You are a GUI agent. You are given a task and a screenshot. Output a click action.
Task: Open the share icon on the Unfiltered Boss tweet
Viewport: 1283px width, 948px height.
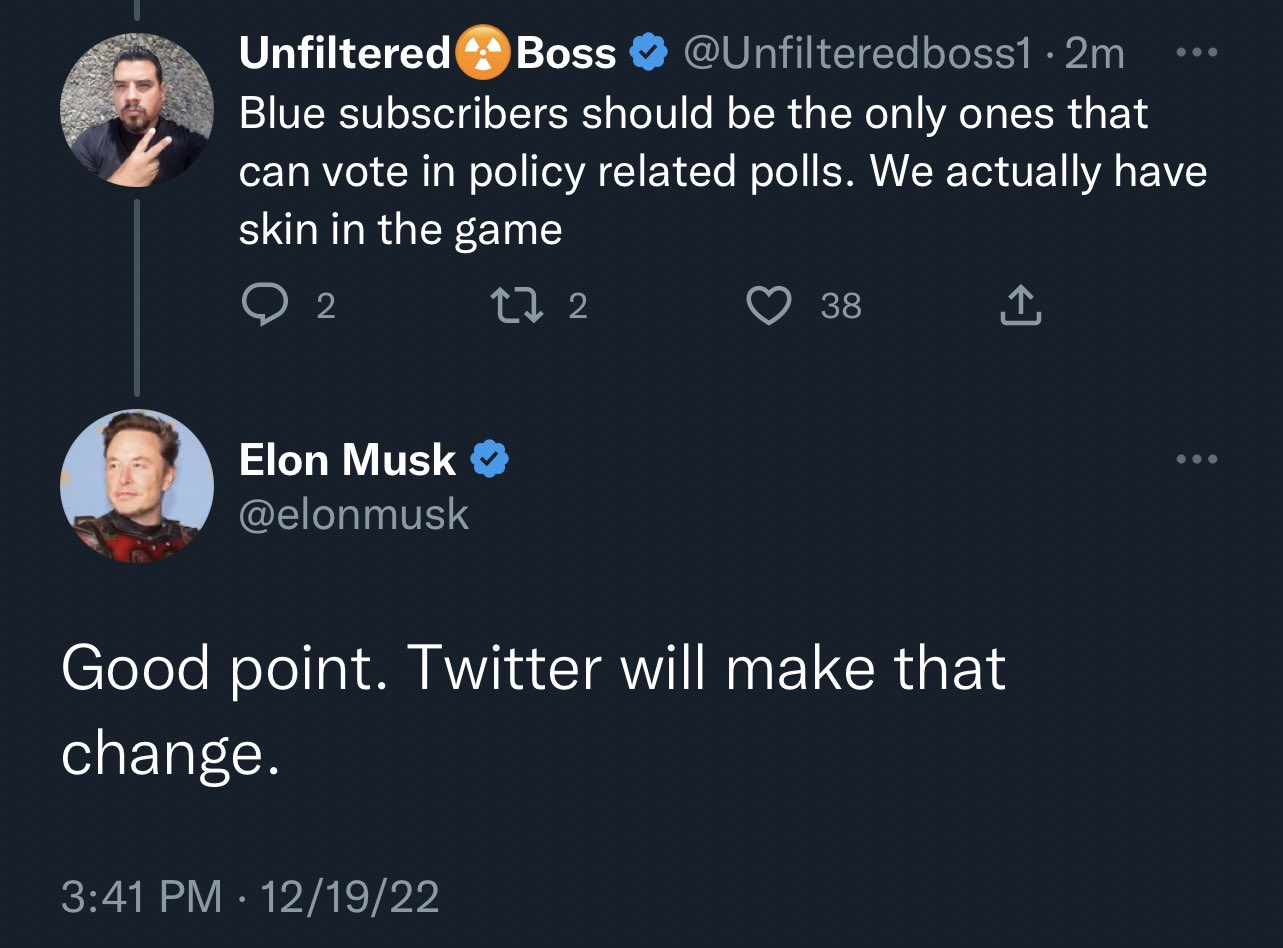tap(1021, 306)
